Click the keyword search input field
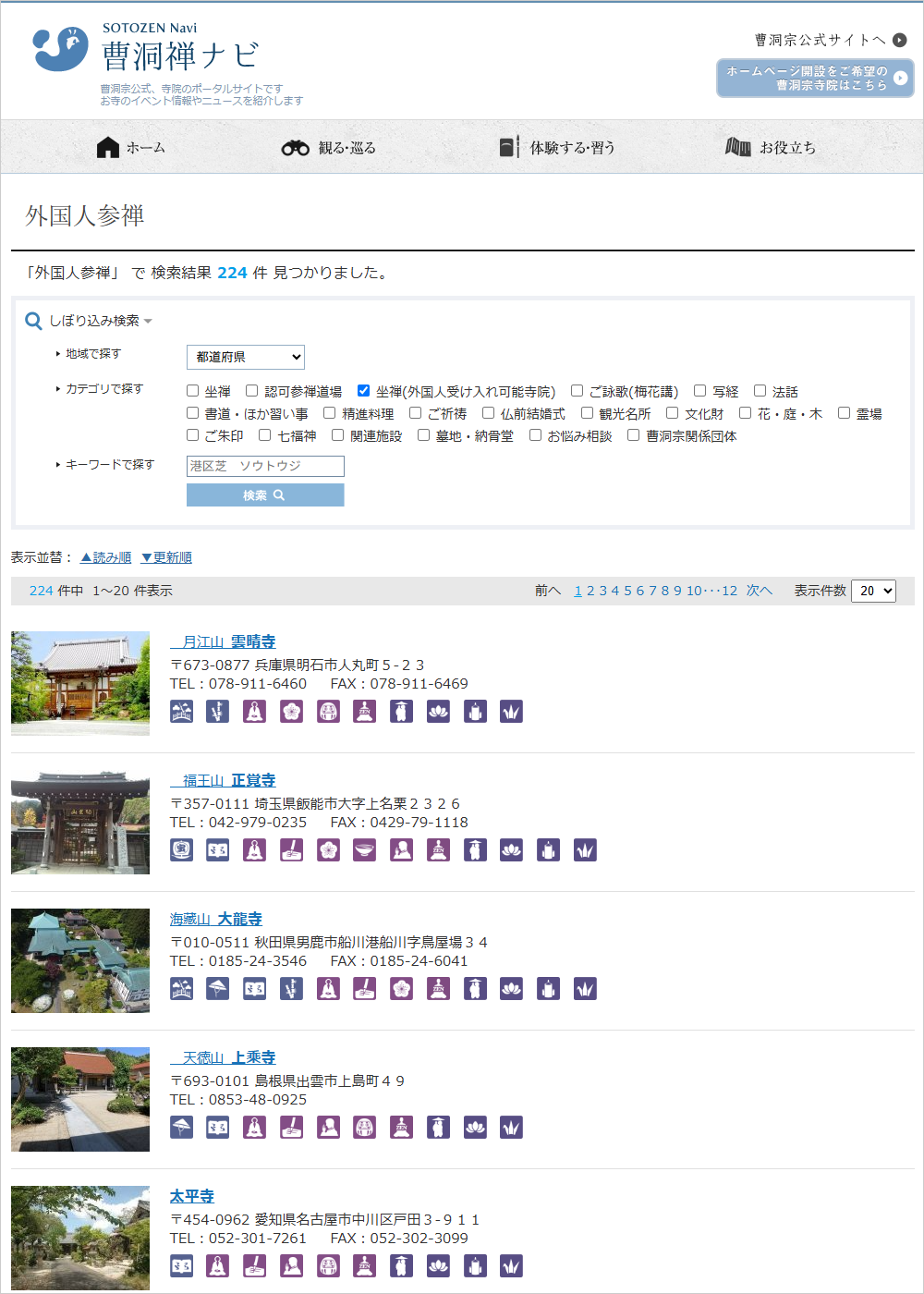 (265, 466)
